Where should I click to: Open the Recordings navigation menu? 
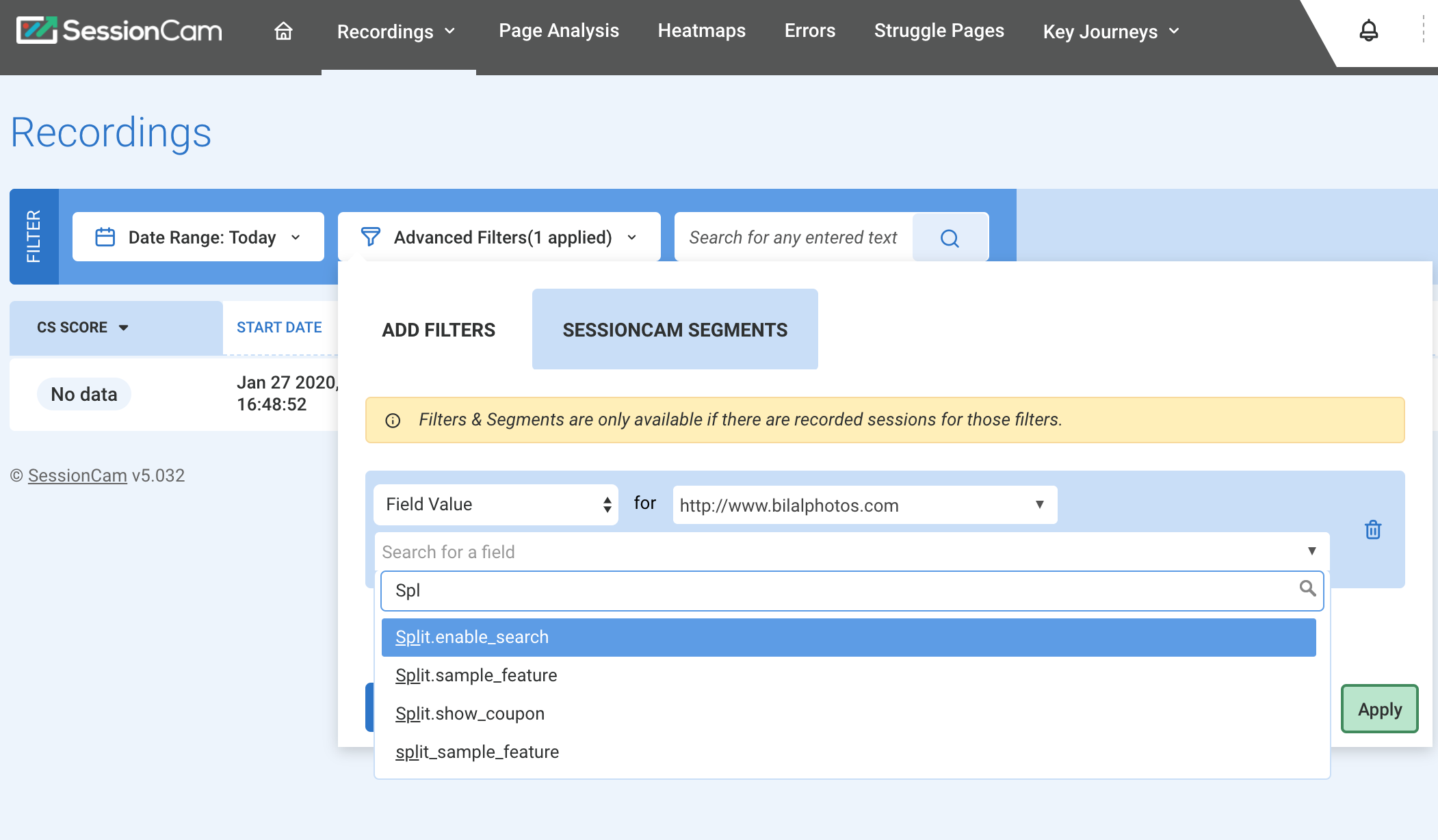[x=397, y=31]
